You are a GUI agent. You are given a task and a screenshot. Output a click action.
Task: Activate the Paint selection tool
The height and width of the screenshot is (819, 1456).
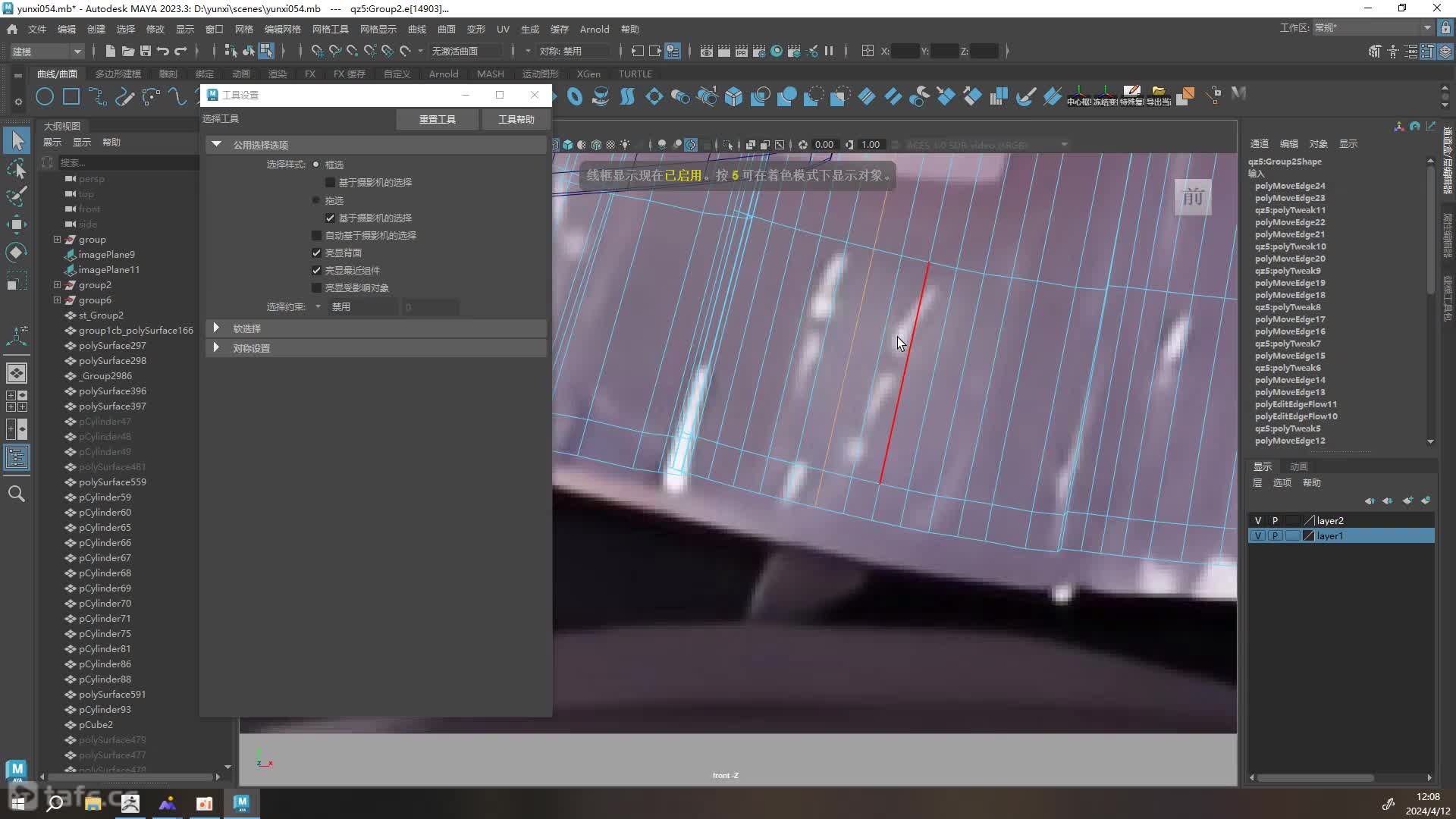17,196
